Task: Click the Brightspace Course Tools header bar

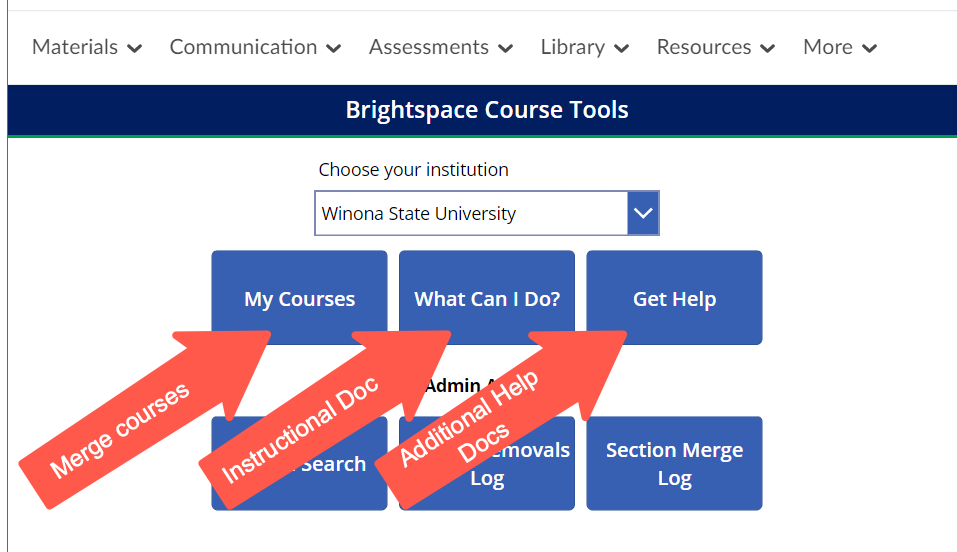Action: (487, 109)
